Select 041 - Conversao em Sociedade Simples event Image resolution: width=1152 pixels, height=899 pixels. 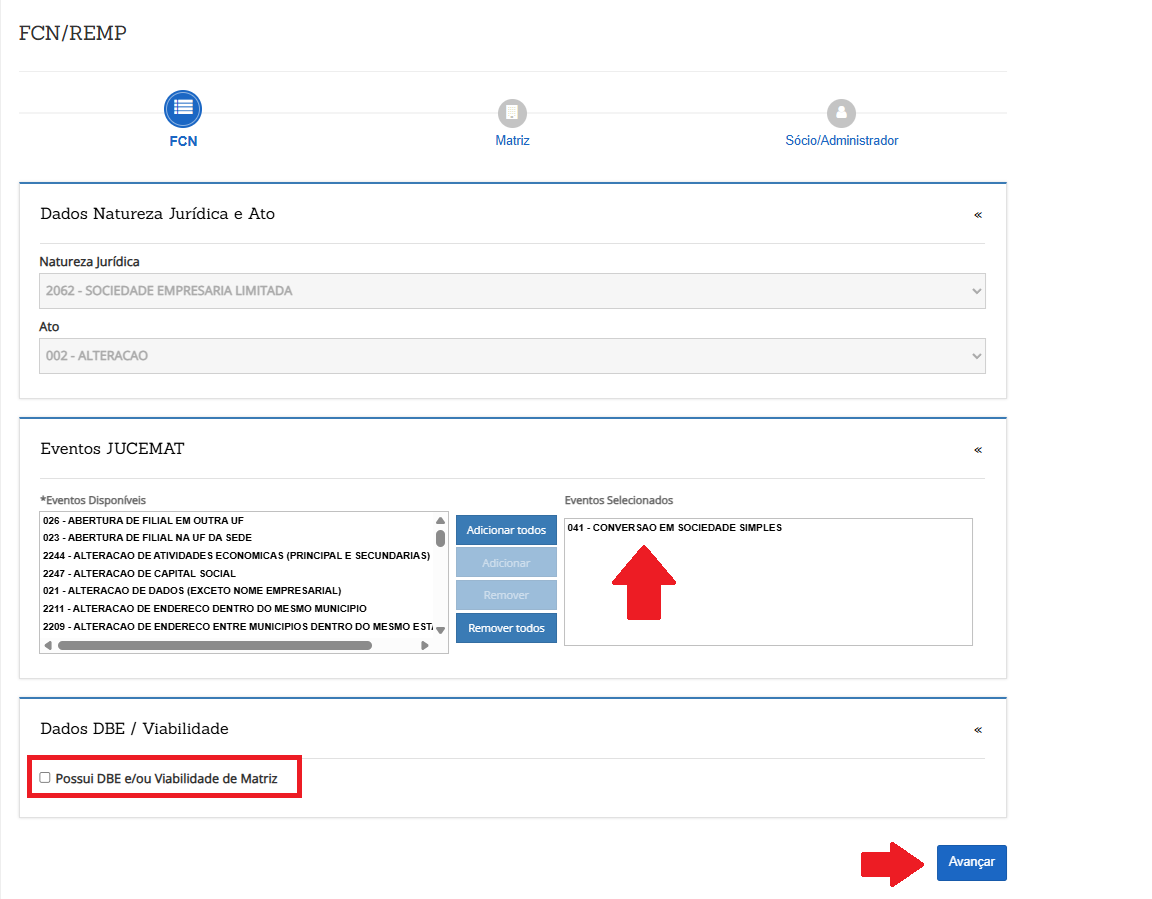(674, 528)
